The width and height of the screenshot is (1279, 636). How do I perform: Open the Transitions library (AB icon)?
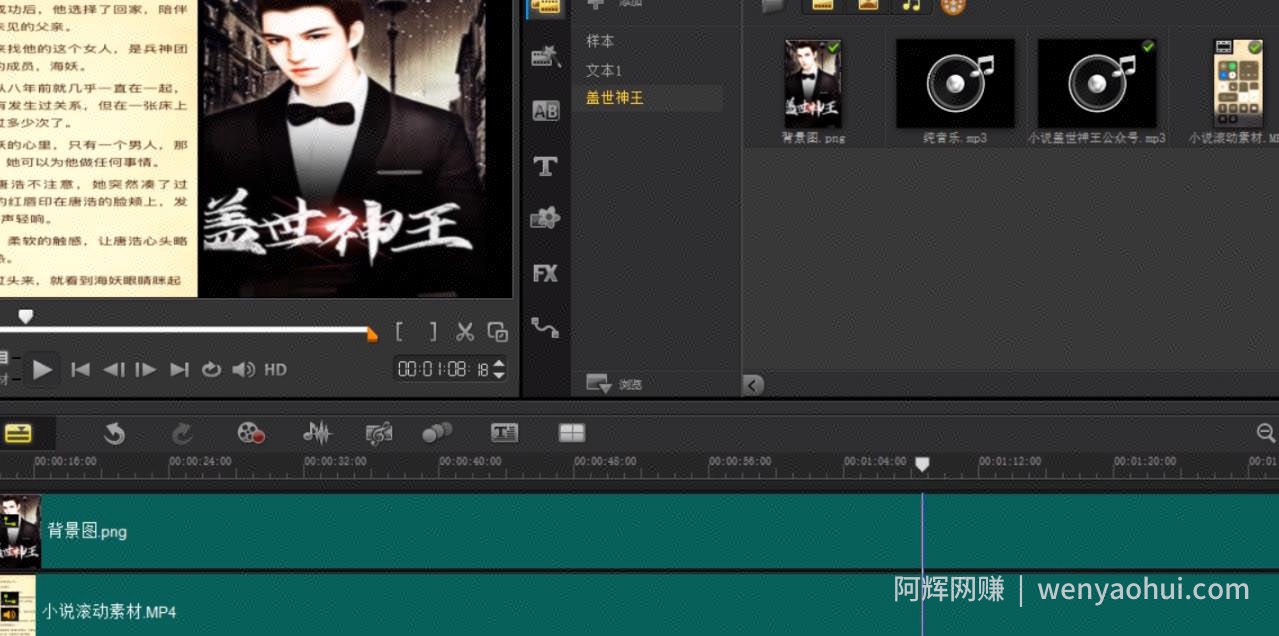tap(545, 111)
